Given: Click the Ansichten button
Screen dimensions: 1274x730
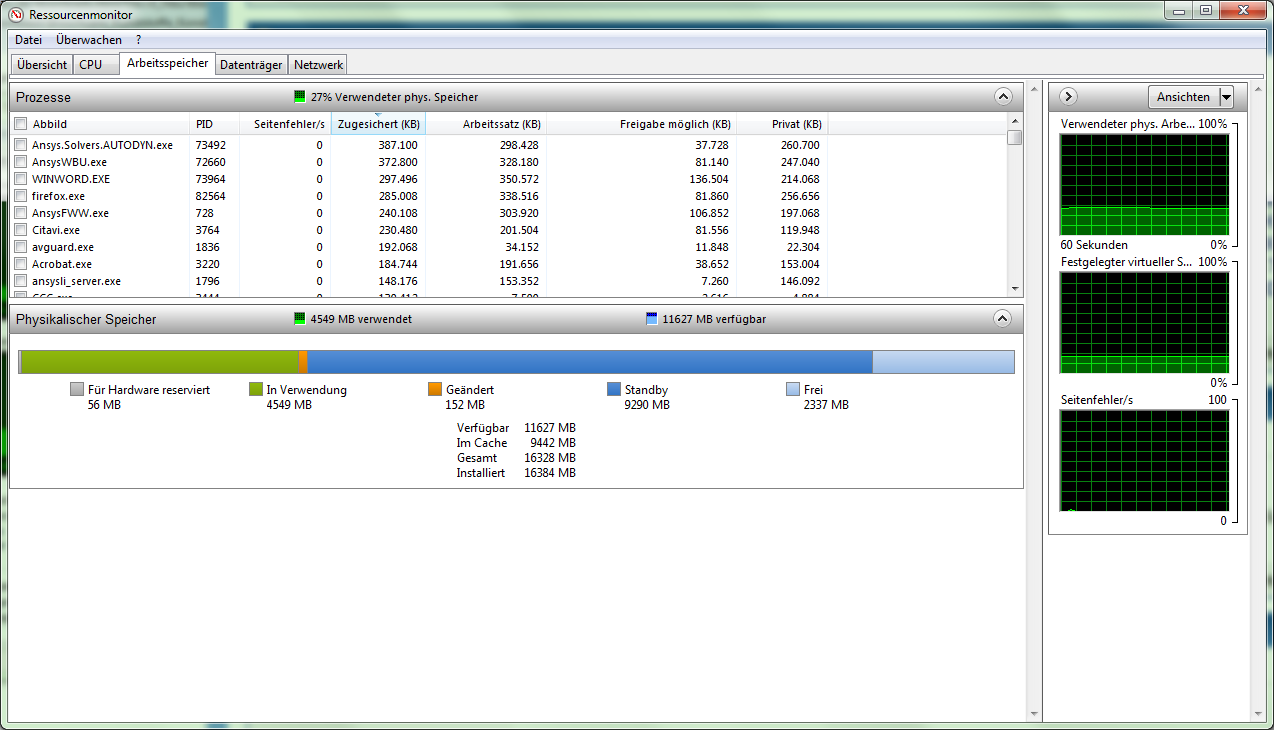Looking at the screenshot, I should click(1183, 97).
